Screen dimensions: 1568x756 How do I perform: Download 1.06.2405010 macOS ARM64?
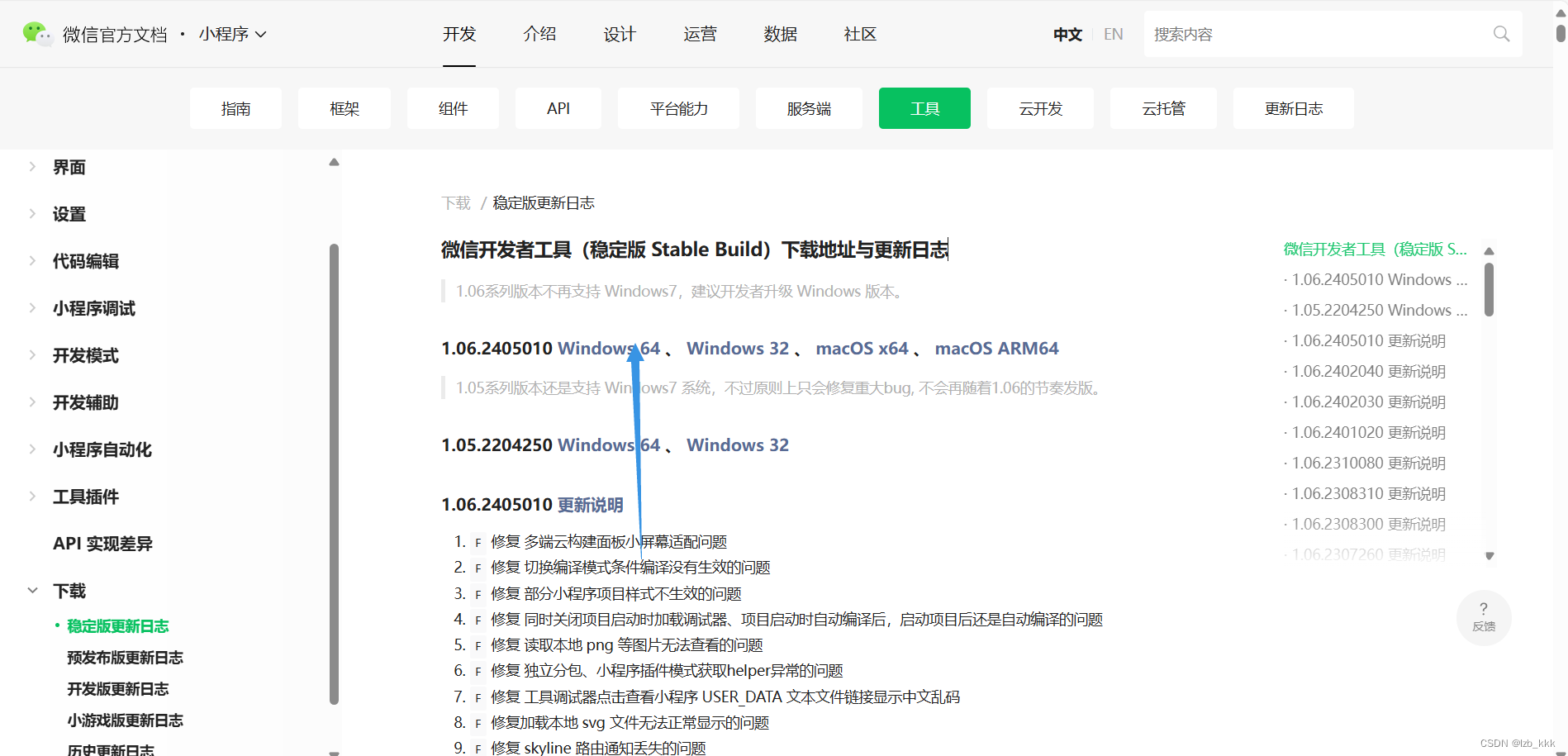[996, 349]
